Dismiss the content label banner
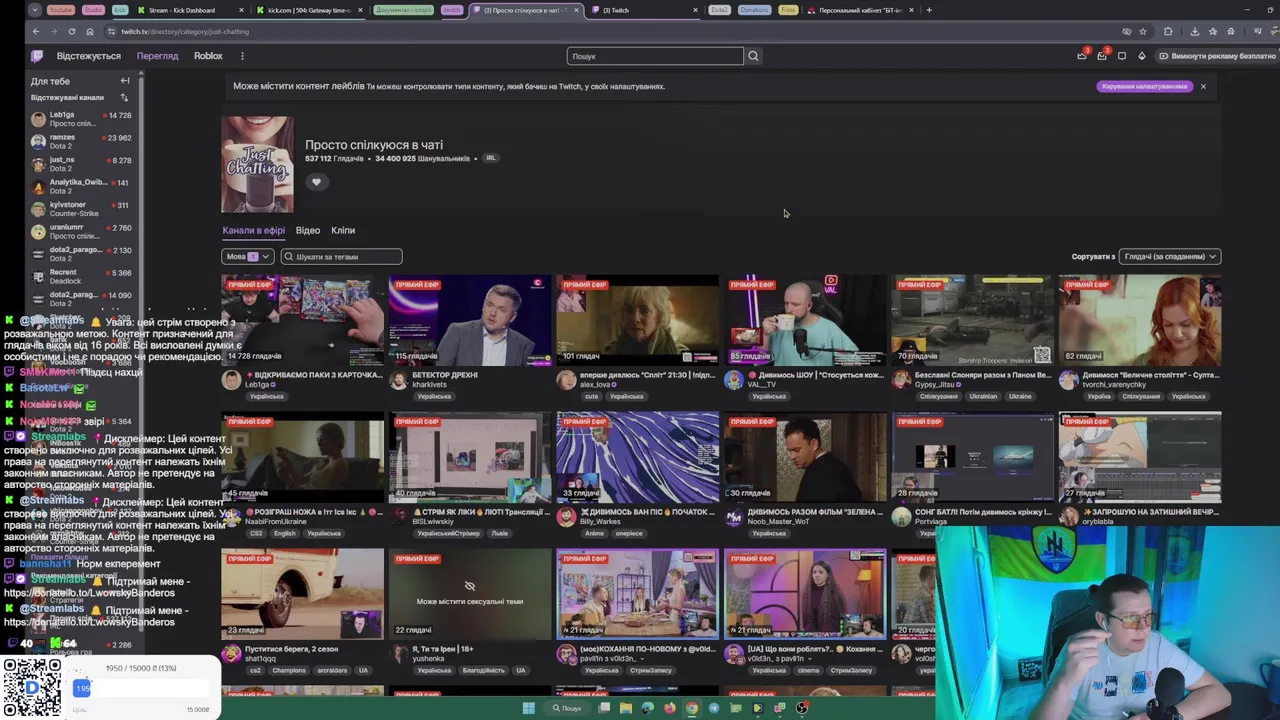Image resolution: width=1280 pixels, height=720 pixels. coord(1203,86)
